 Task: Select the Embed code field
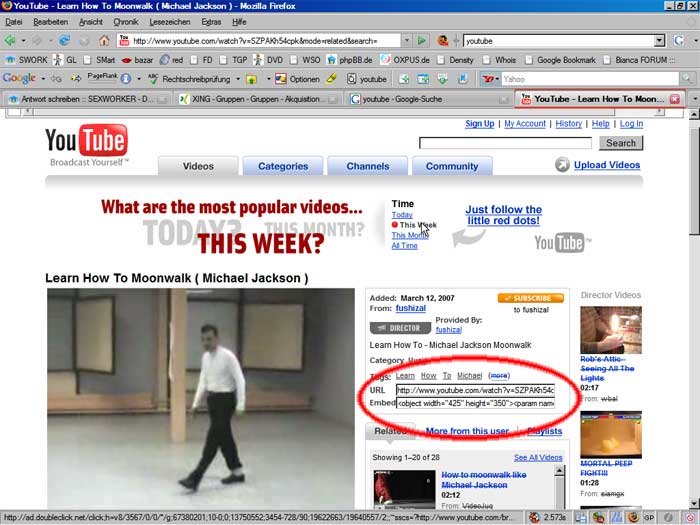pos(475,403)
